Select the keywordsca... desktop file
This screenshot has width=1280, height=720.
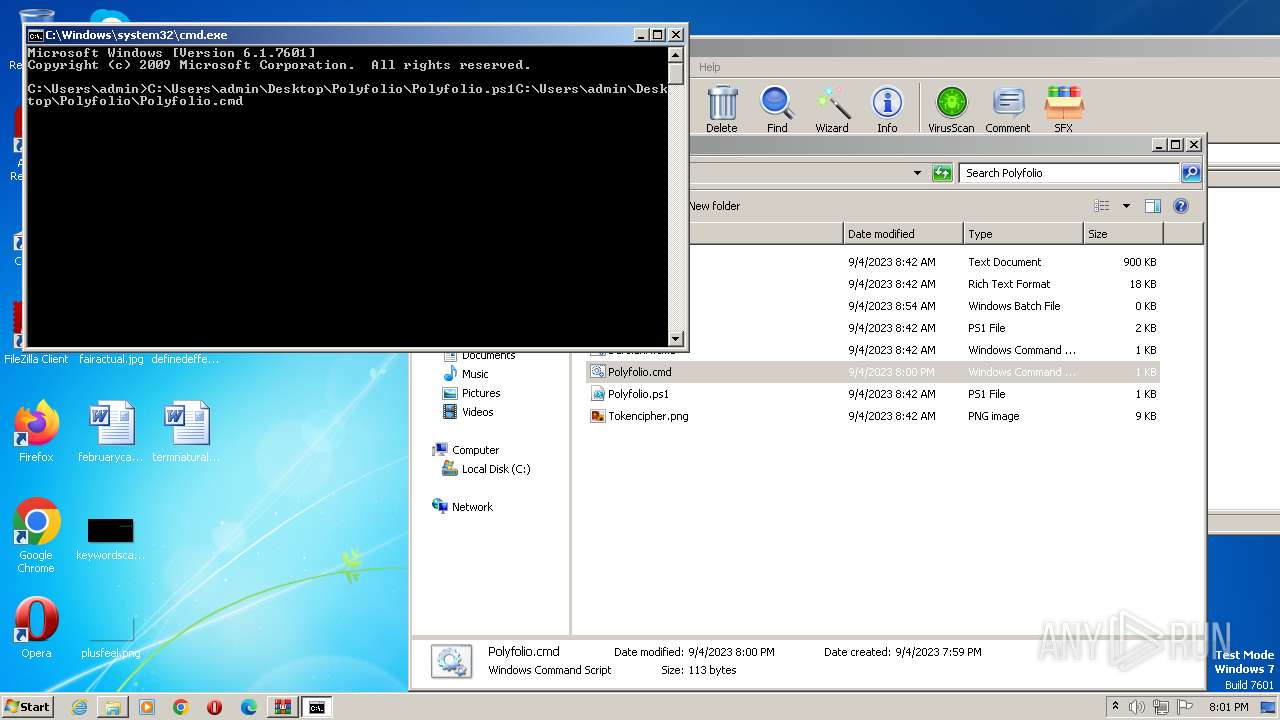pos(111,538)
